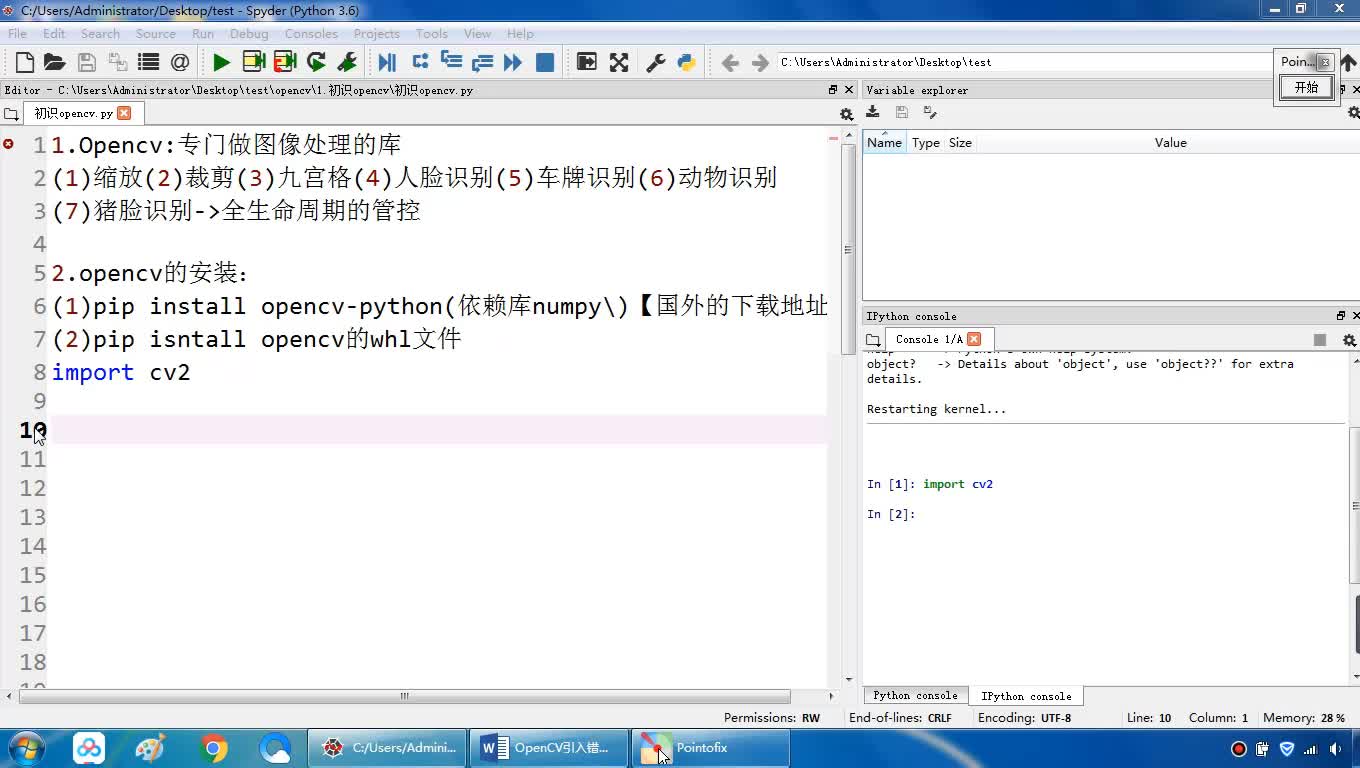Click the Import data icon in Variable explorer

click(x=873, y=113)
